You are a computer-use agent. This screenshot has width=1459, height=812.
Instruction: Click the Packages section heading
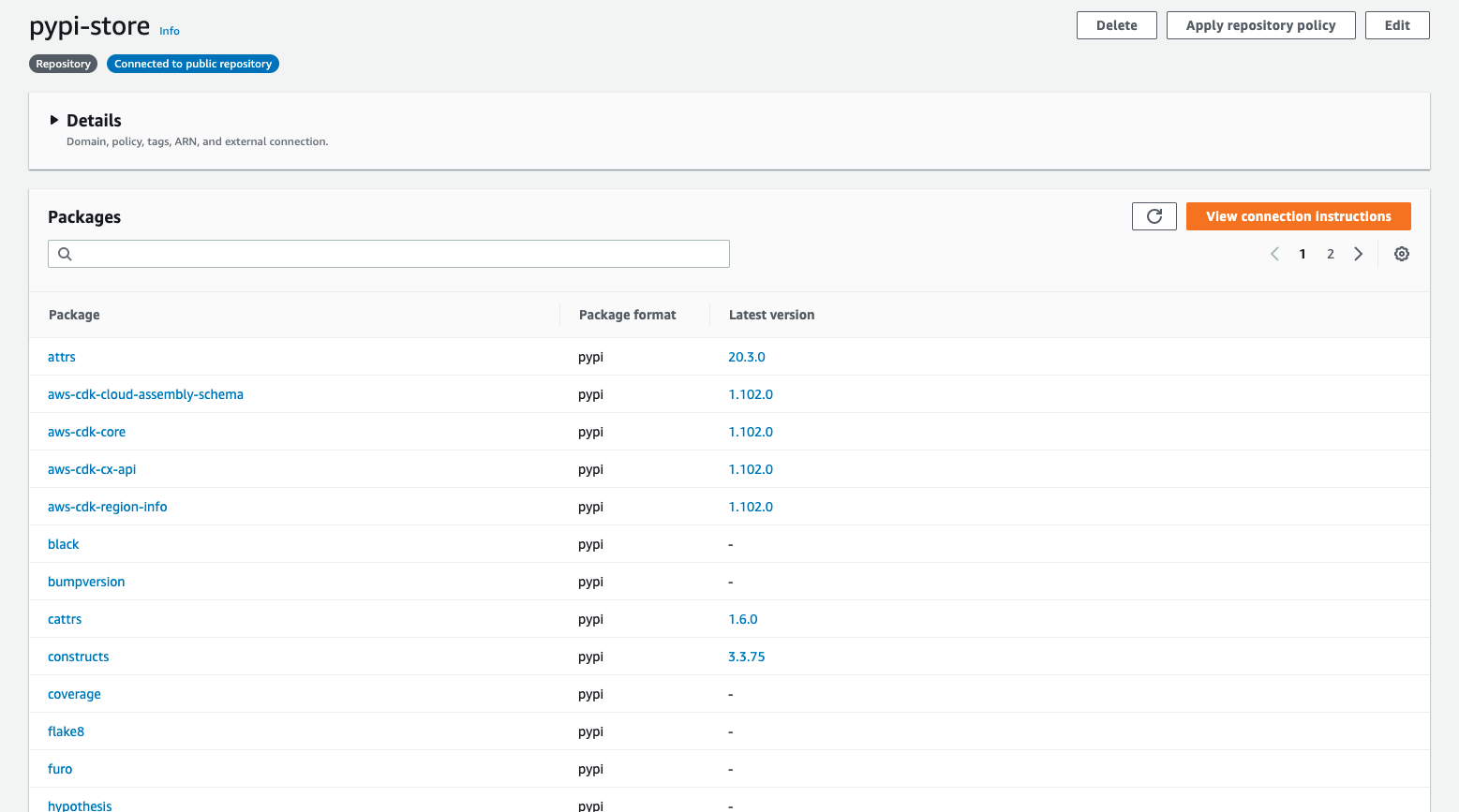coord(84,216)
